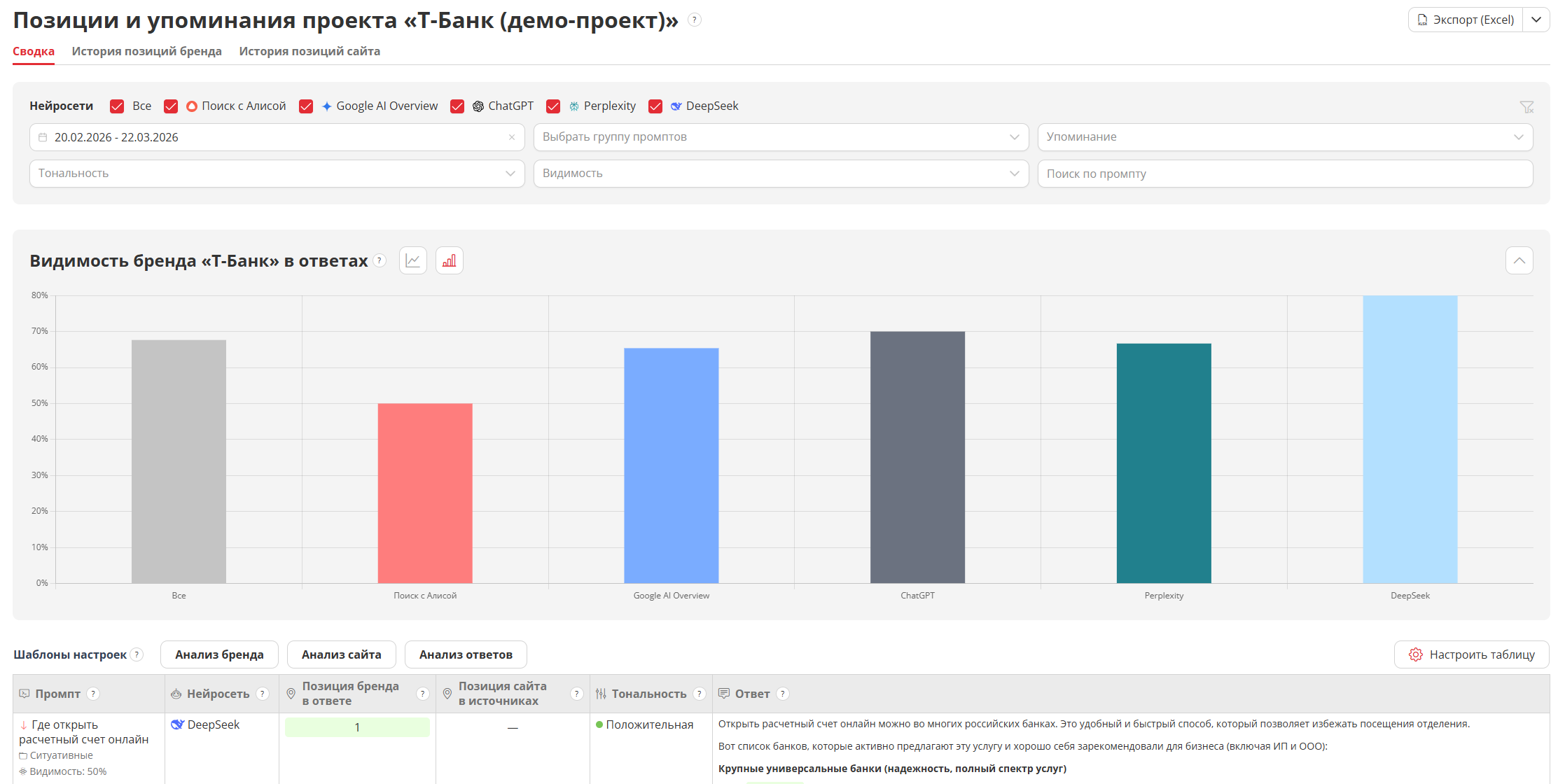The height and width of the screenshot is (784, 1565).
Task: Open help tooltip next to page title
Action: (x=694, y=20)
